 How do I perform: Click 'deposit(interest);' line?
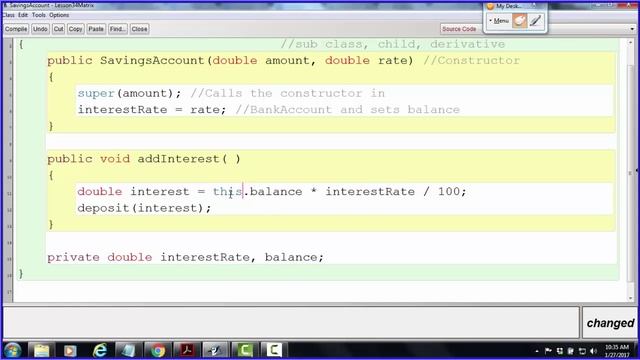(144, 208)
